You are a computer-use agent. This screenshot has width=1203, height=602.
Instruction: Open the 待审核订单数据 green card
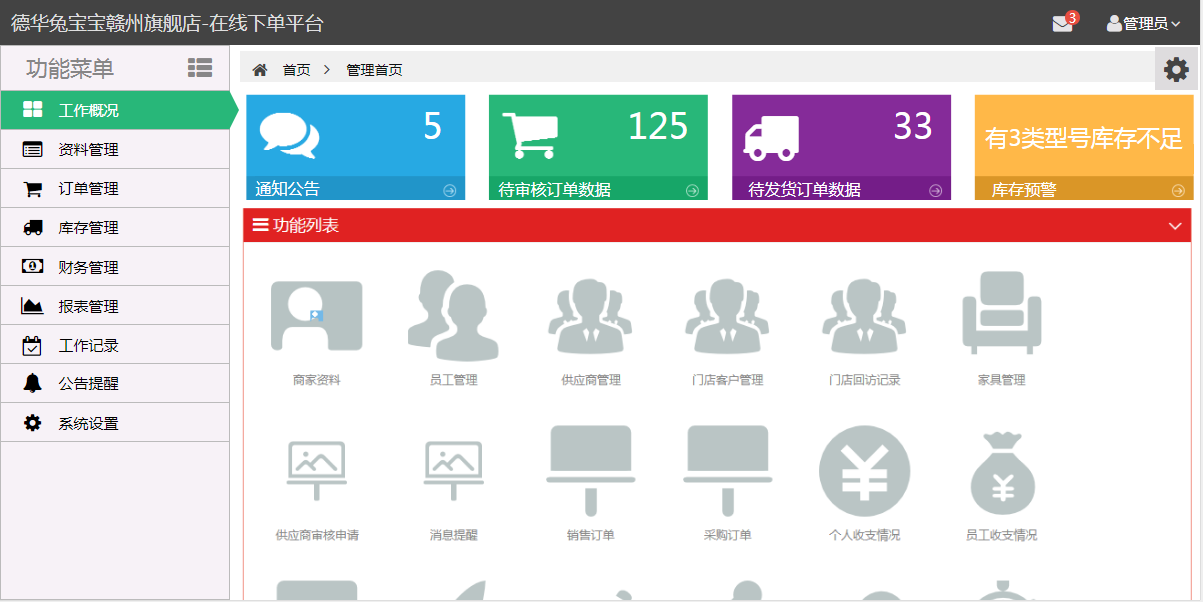pos(597,147)
